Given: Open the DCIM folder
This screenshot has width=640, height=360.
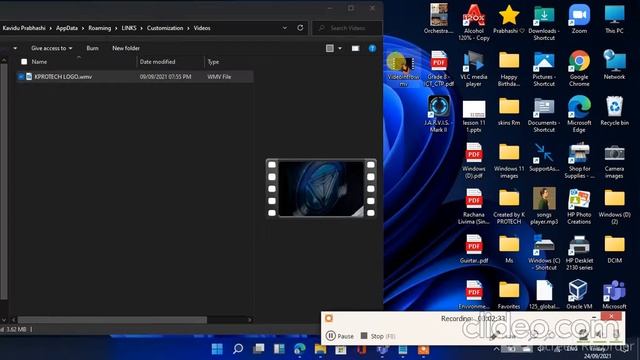Looking at the screenshot, I should tap(614, 249).
